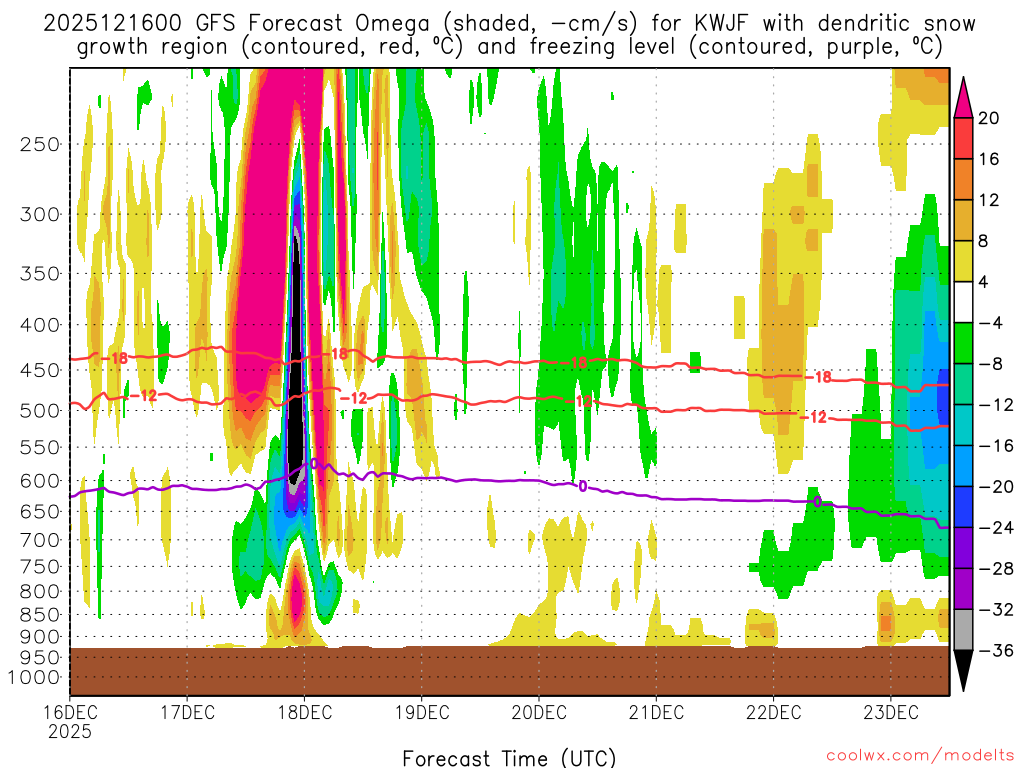Click the chart title first line text

pyautogui.click(x=509, y=24)
